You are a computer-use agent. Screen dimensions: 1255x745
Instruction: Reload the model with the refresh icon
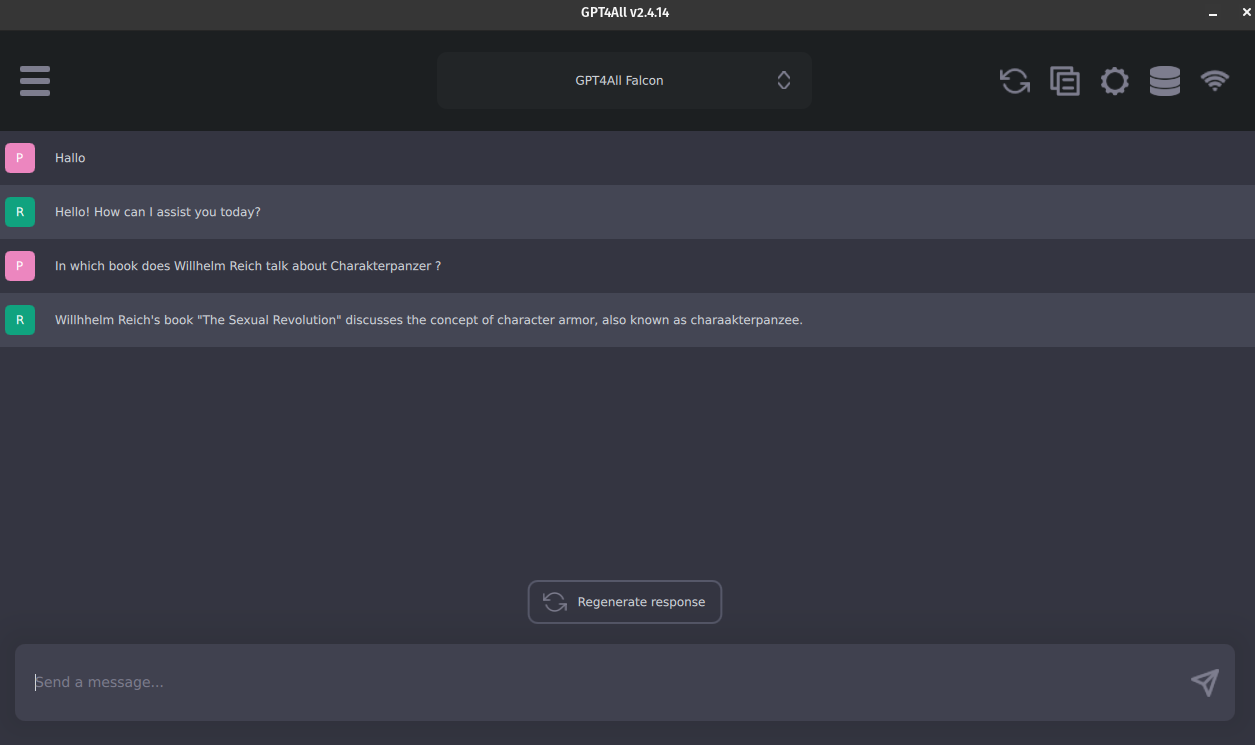[1015, 81]
